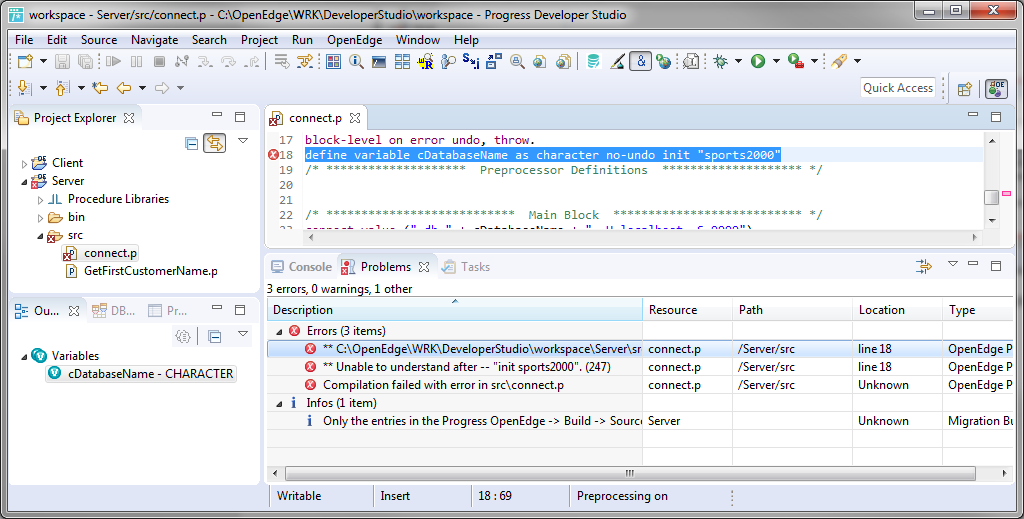Click the editor vertical scrollbar thumb
The width and height of the screenshot is (1024, 519).
coord(991,197)
